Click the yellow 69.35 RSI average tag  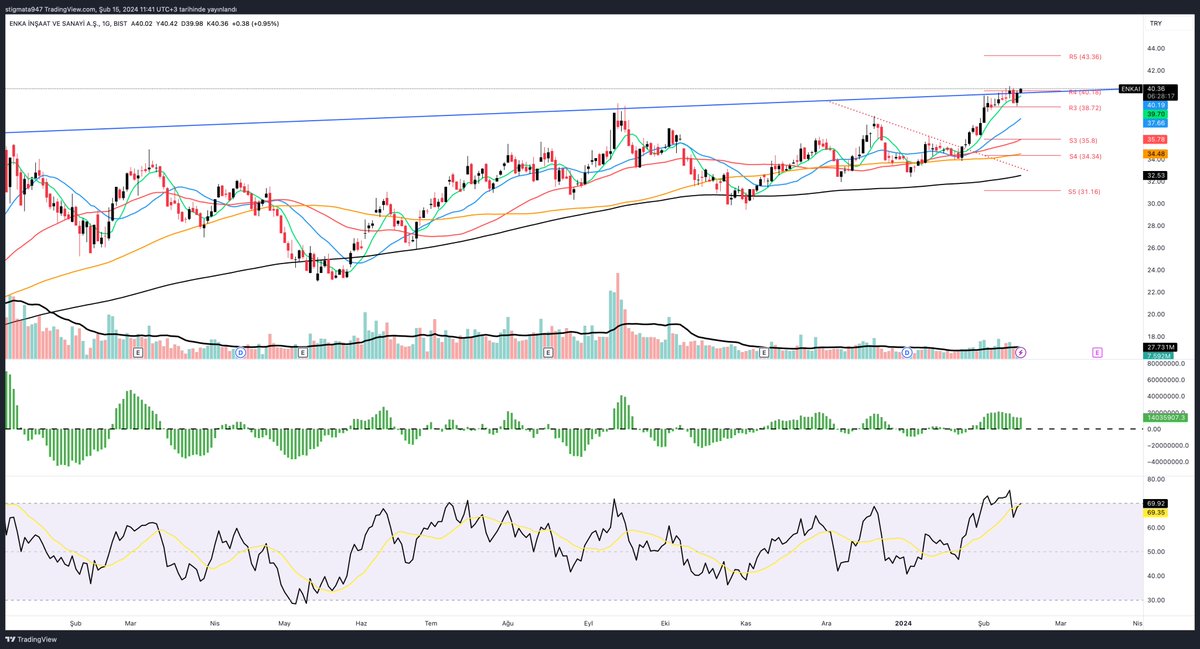pos(1156,512)
